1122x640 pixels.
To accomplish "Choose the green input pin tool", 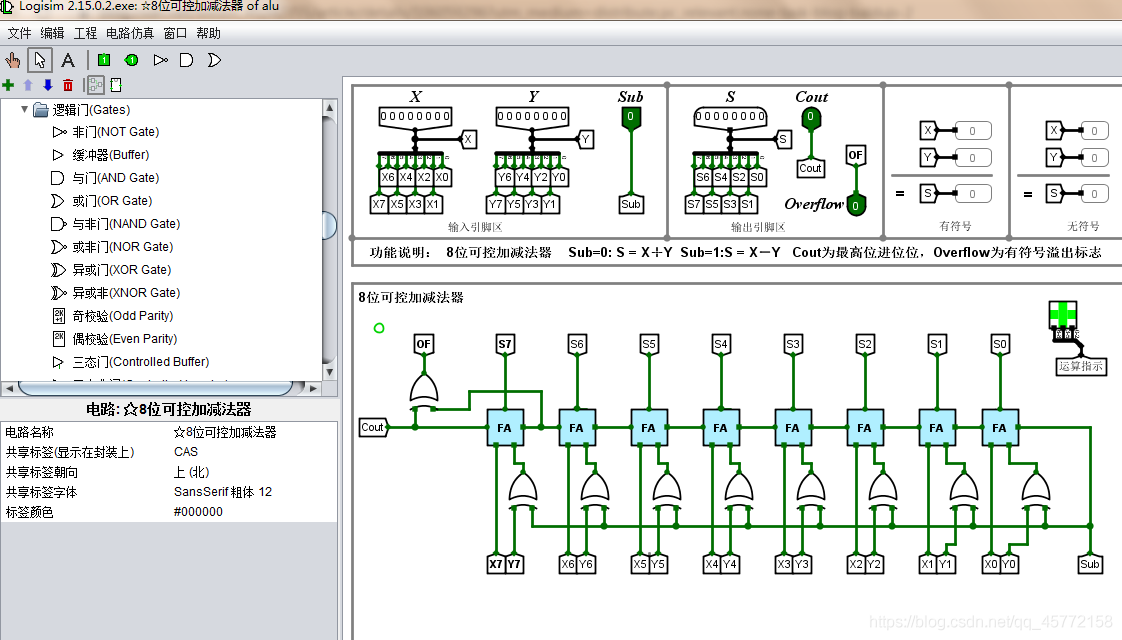I will (104, 60).
